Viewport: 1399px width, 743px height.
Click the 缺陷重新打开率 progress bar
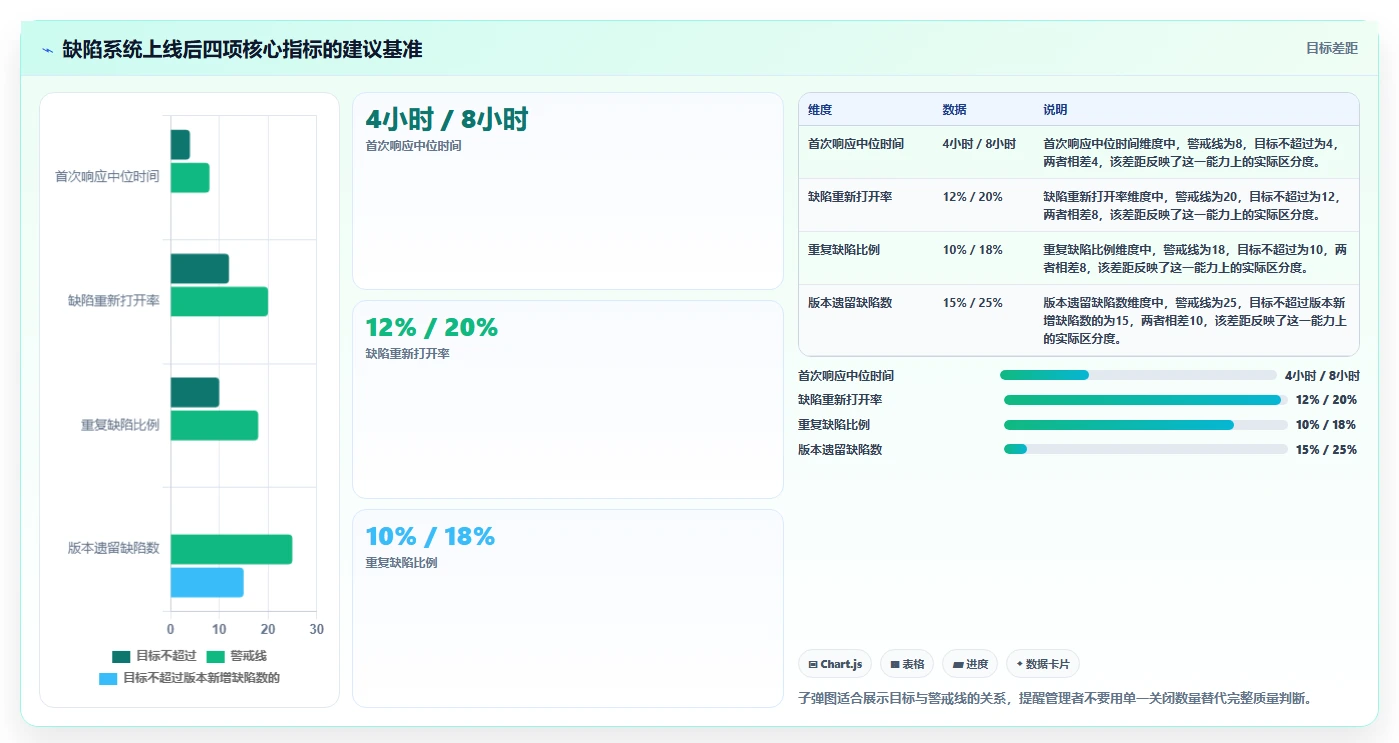(x=1146, y=400)
